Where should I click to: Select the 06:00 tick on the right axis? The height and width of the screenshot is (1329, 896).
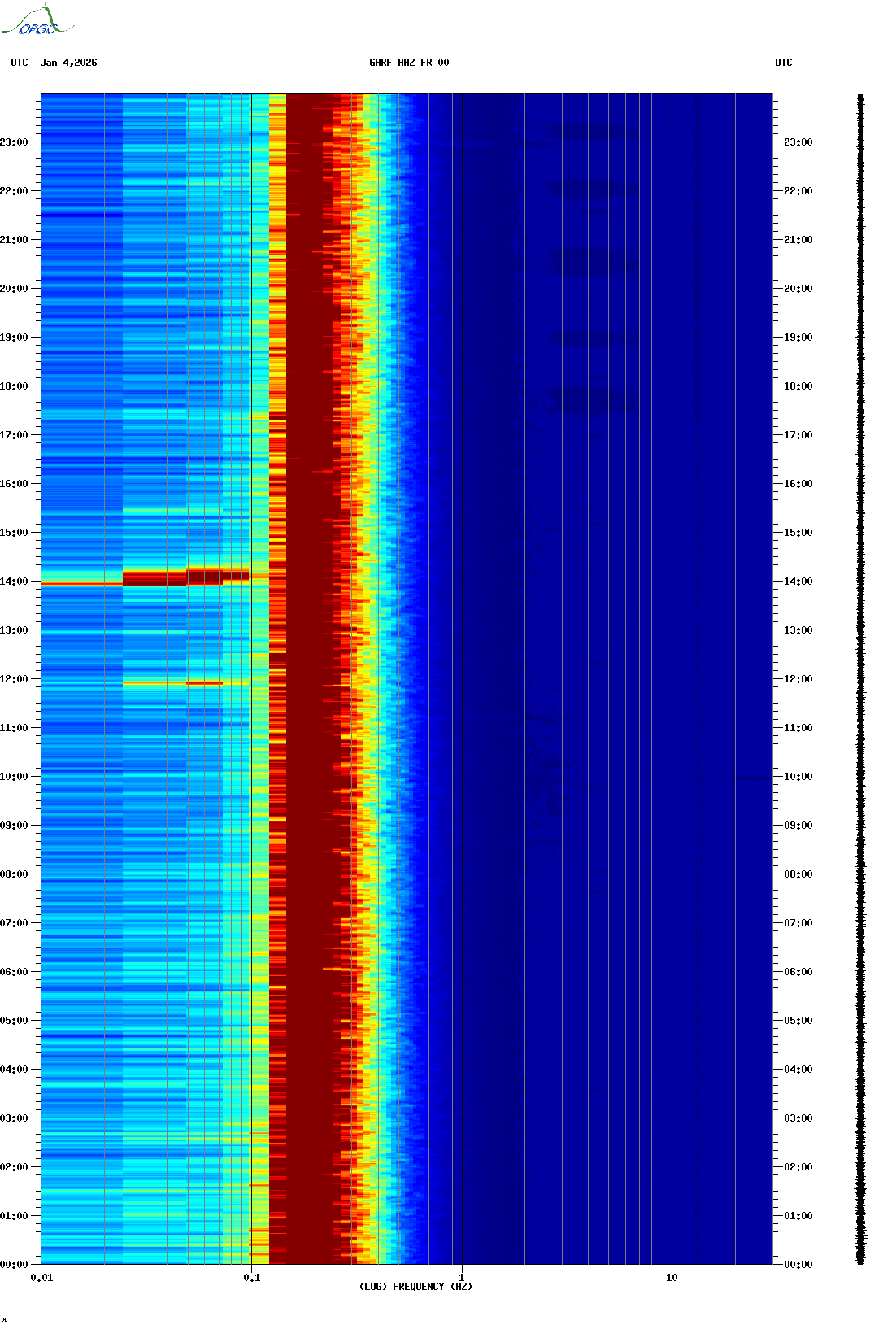click(798, 972)
